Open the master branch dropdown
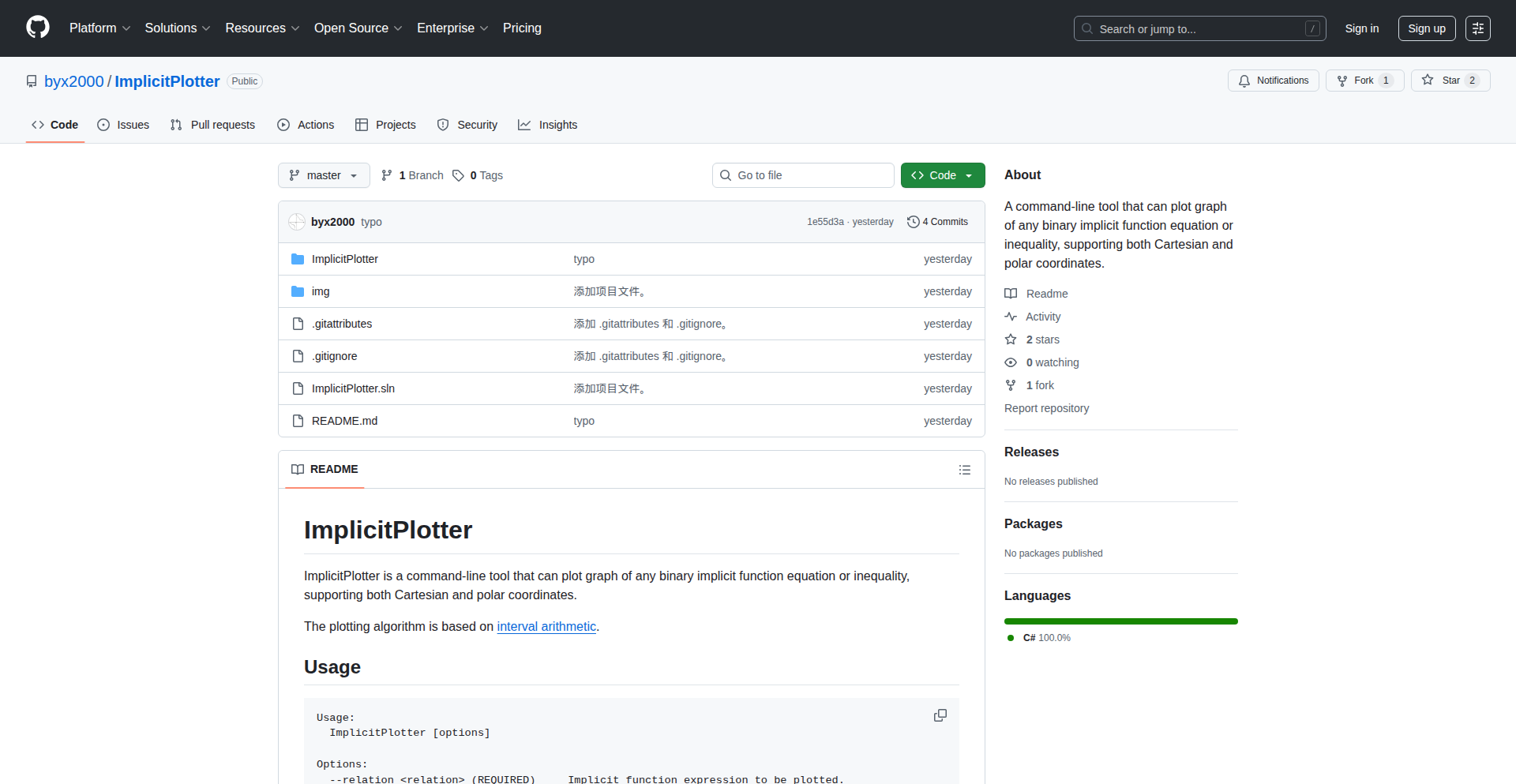 (324, 175)
